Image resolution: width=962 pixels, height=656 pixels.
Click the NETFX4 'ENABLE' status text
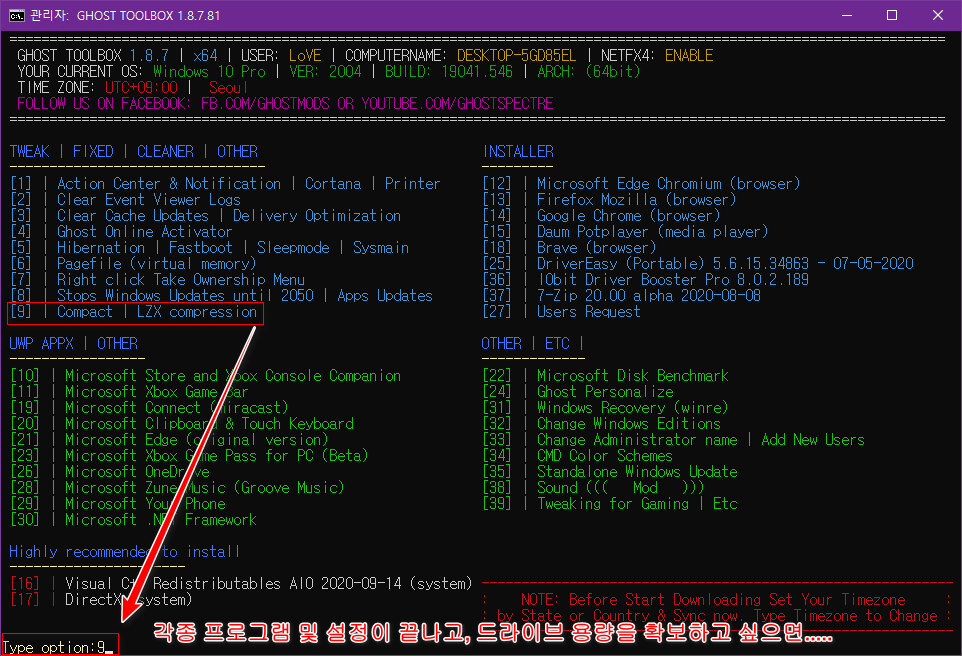pos(689,55)
